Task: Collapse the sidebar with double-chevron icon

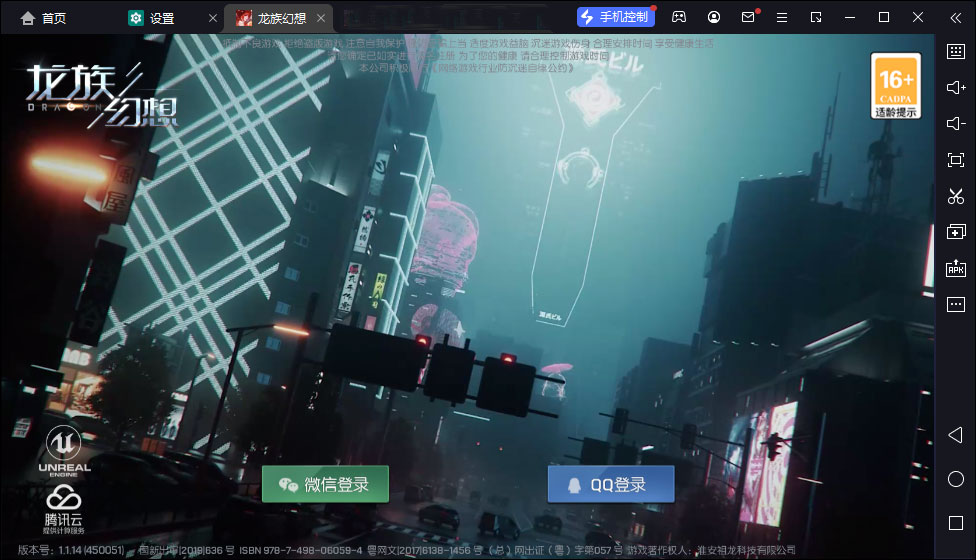Action: 956,17
